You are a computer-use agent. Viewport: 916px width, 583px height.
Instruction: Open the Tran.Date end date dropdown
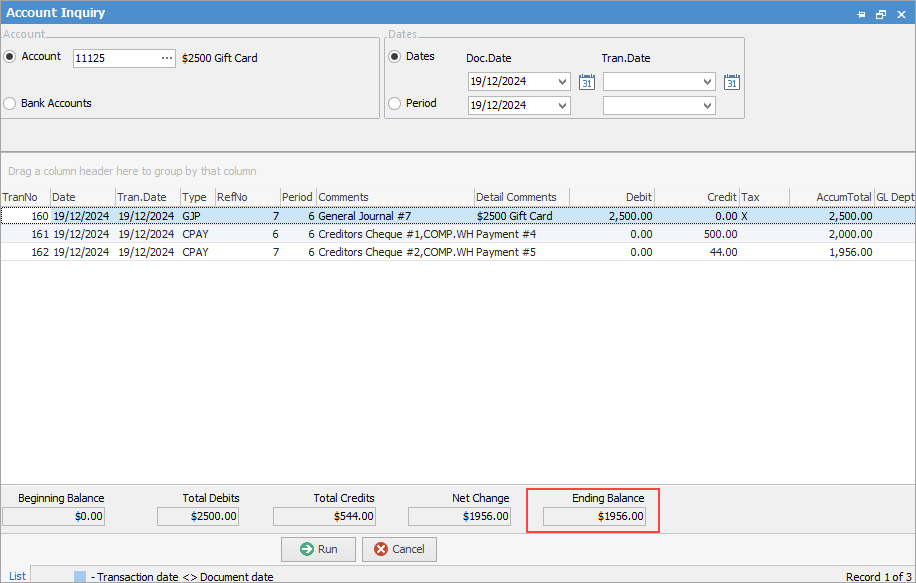708,106
